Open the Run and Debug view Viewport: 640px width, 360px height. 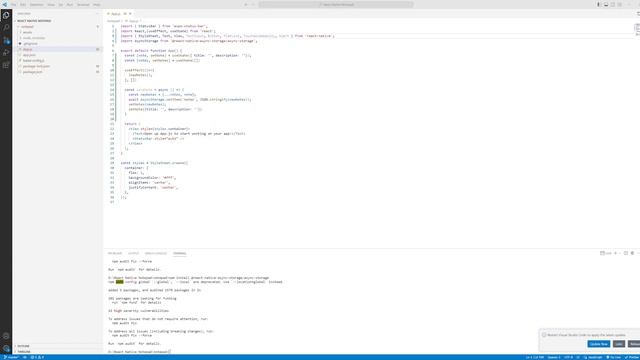point(6,53)
